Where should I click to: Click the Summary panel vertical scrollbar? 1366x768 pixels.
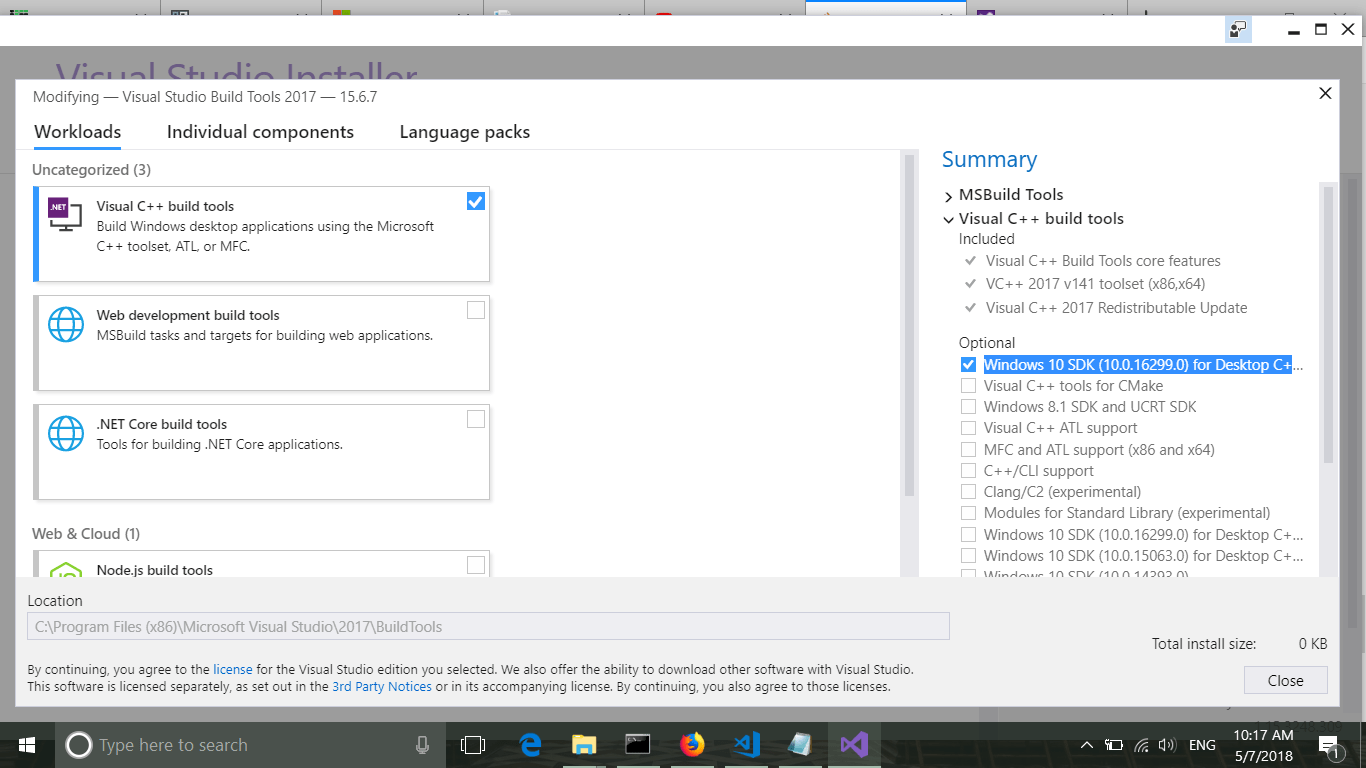point(1328,324)
